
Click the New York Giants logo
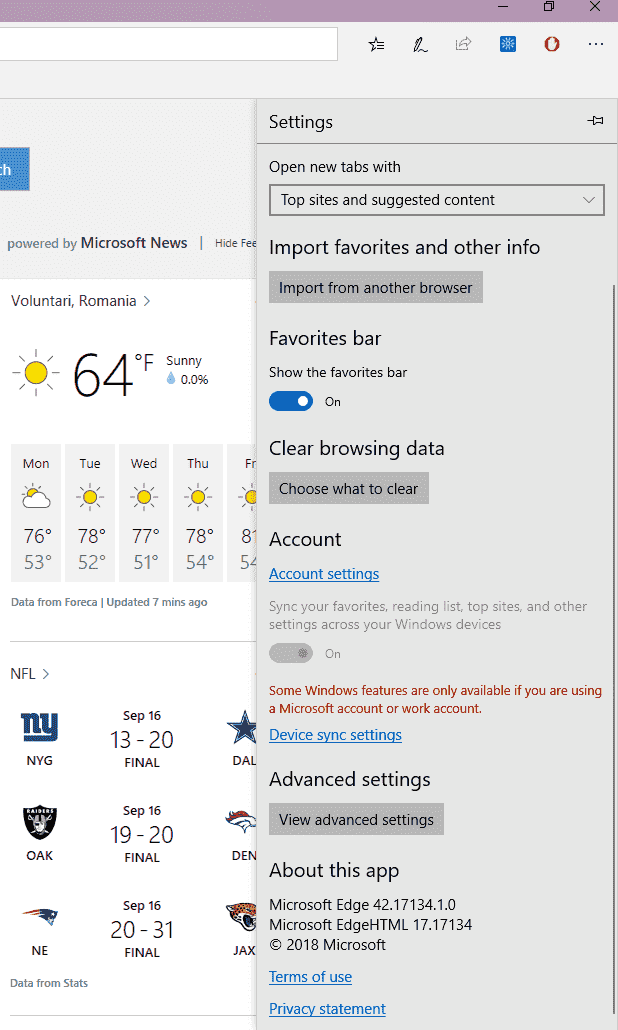(39, 727)
